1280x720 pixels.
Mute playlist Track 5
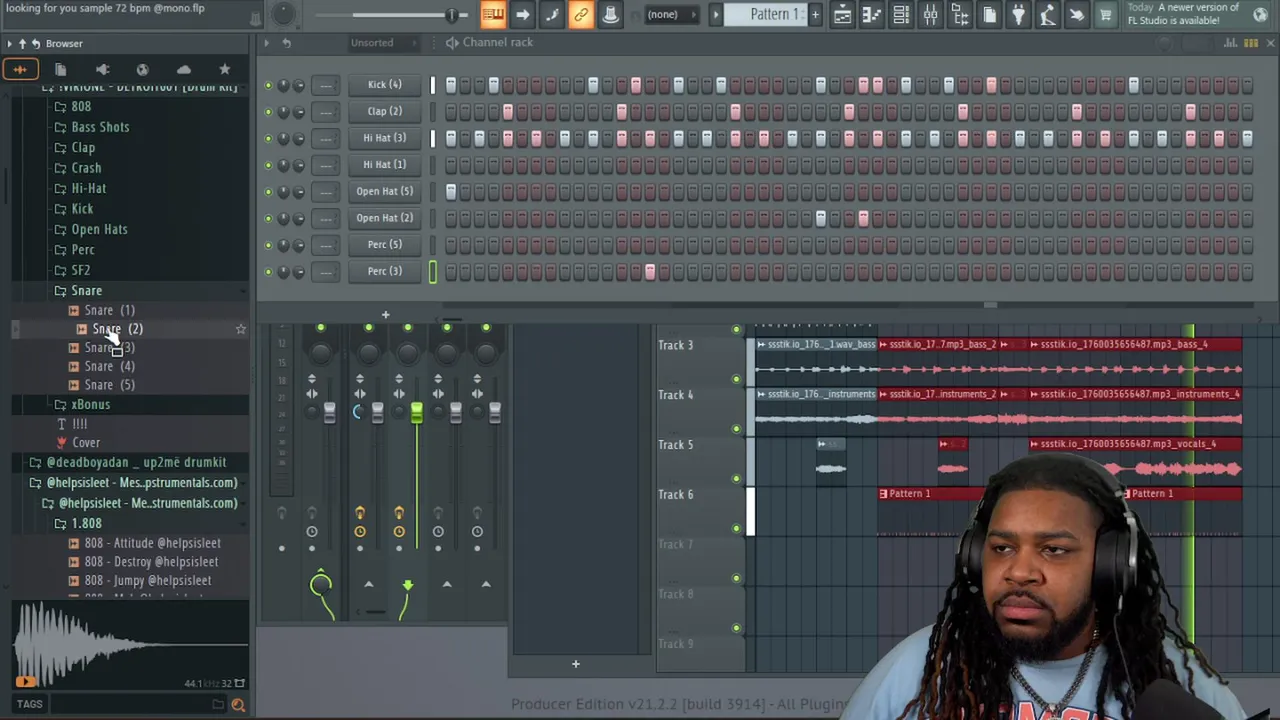(737, 478)
